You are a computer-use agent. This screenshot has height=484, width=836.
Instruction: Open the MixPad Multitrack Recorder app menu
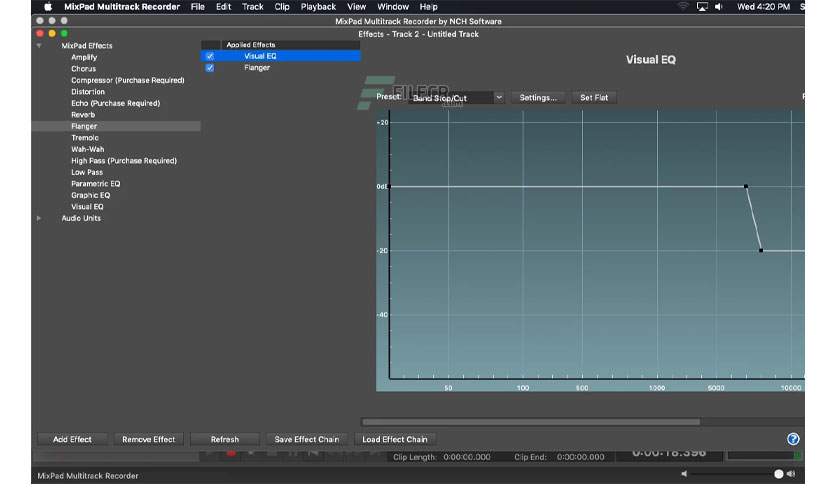122,7
